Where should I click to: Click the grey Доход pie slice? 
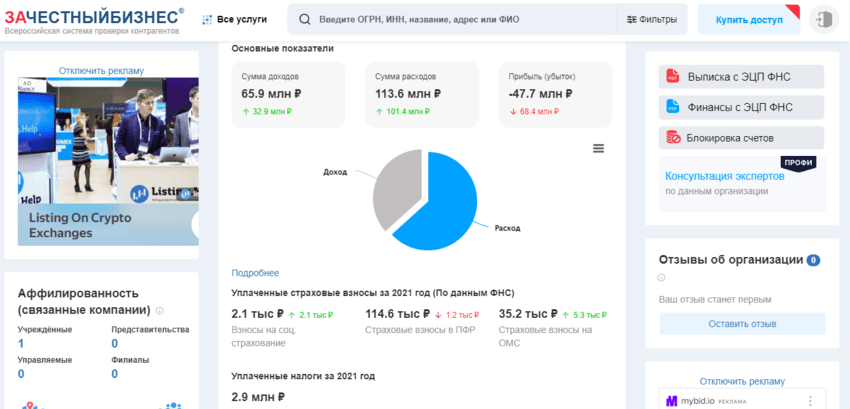tap(396, 187)
